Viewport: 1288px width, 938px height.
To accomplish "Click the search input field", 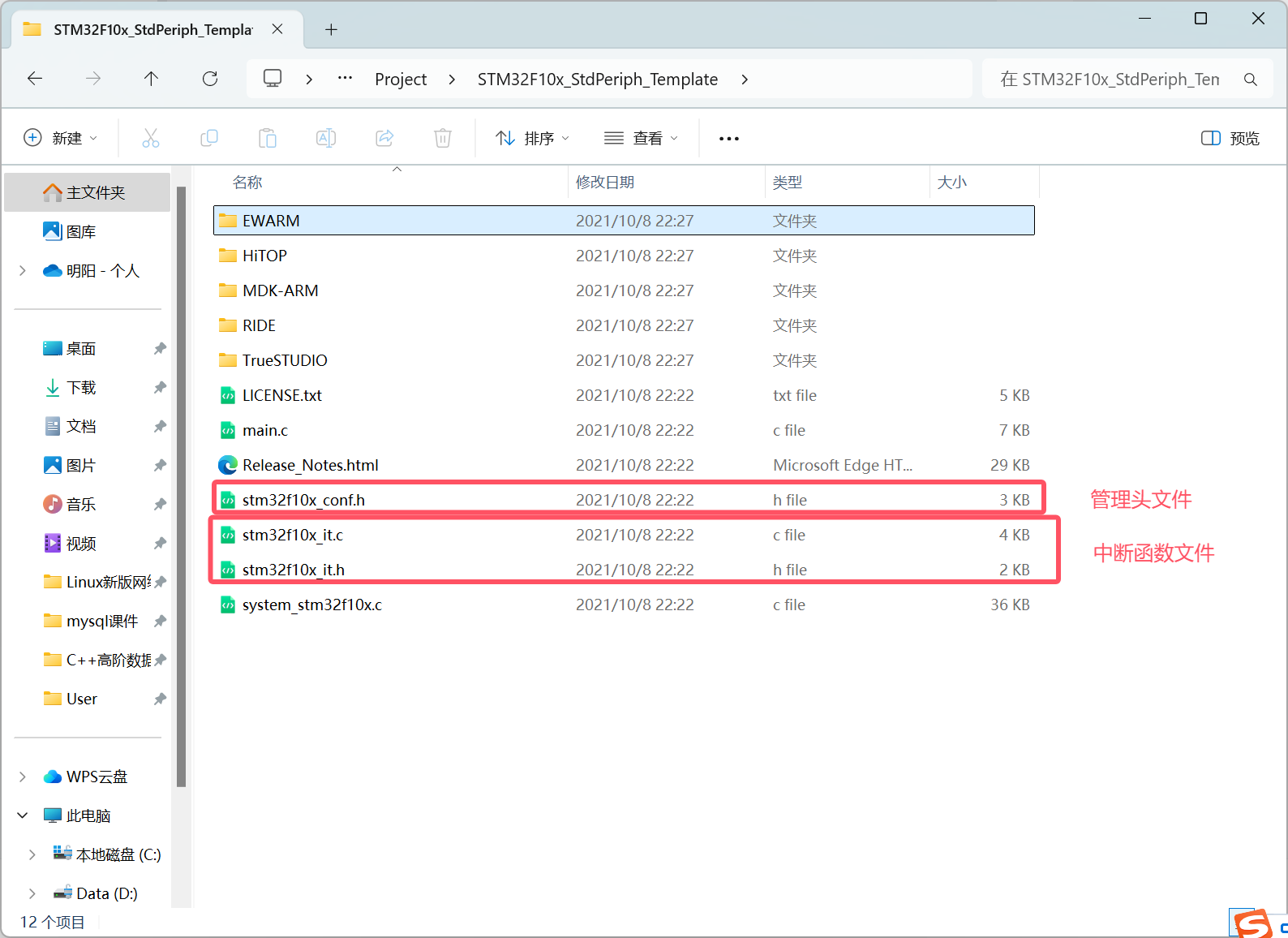I will pos(1110,80).
